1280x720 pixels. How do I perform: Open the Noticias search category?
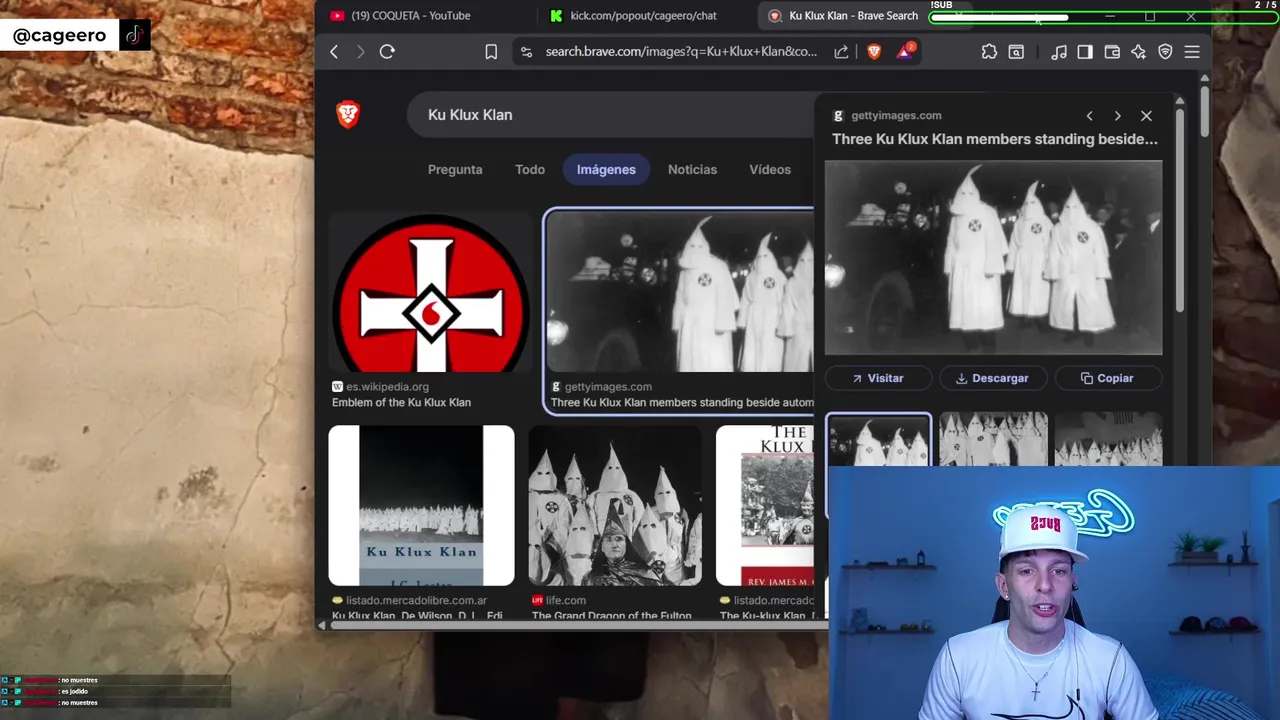(x=692, y=170)
